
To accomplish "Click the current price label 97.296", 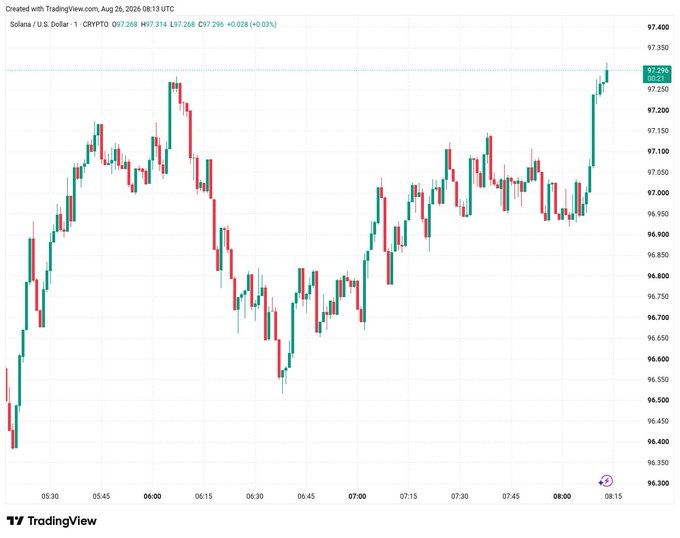I will [x=657, y=74].
